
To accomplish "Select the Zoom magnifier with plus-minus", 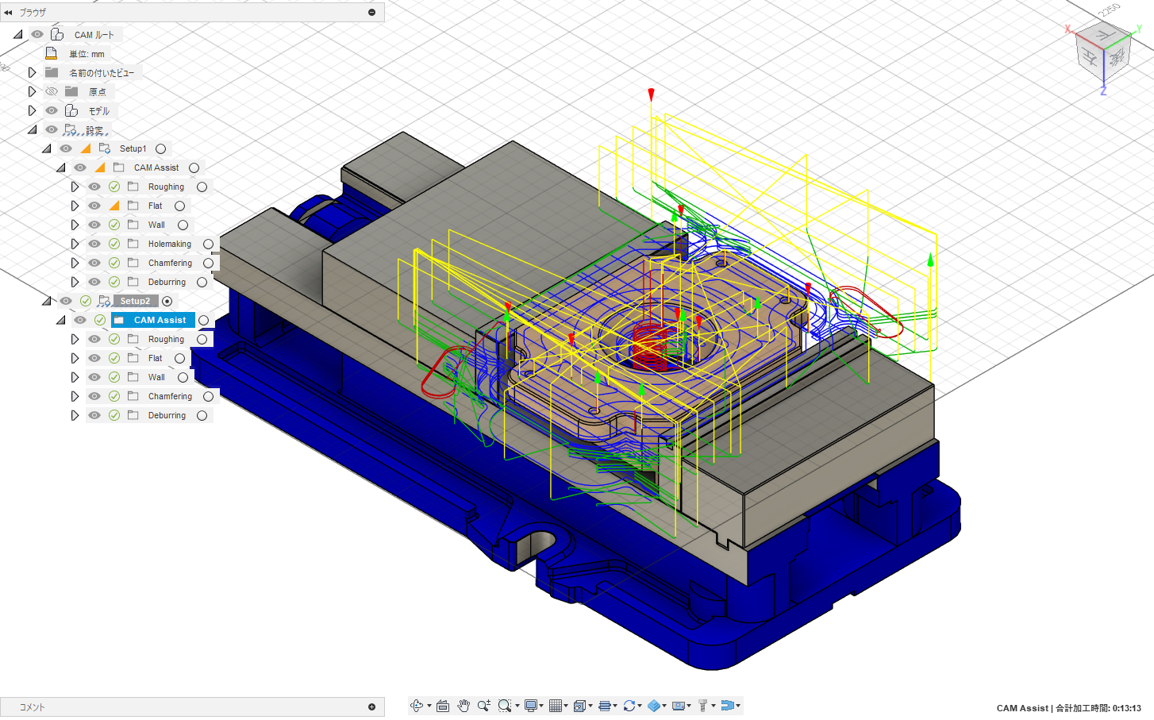I will coord(484,705).
